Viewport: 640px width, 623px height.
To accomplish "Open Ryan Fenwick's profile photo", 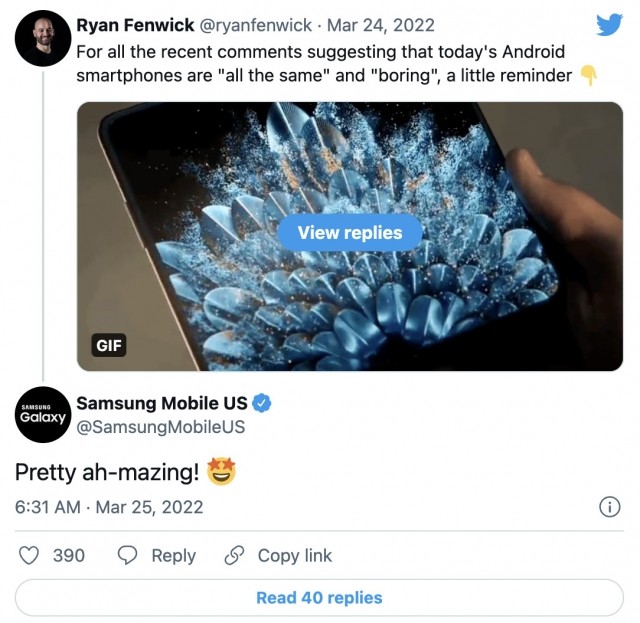I will click(42, 38).
